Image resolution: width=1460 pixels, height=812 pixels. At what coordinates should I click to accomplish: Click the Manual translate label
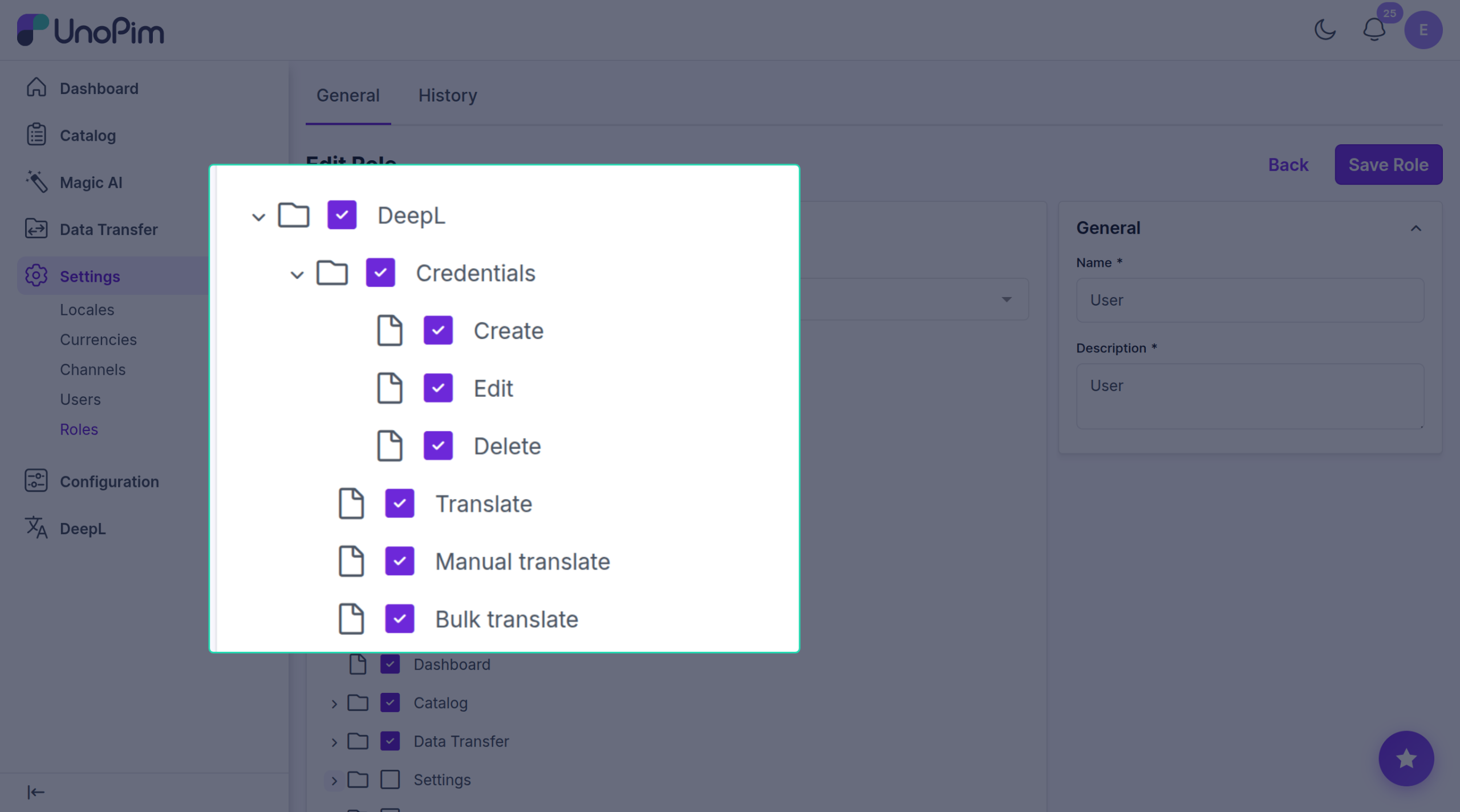(522, 561)
